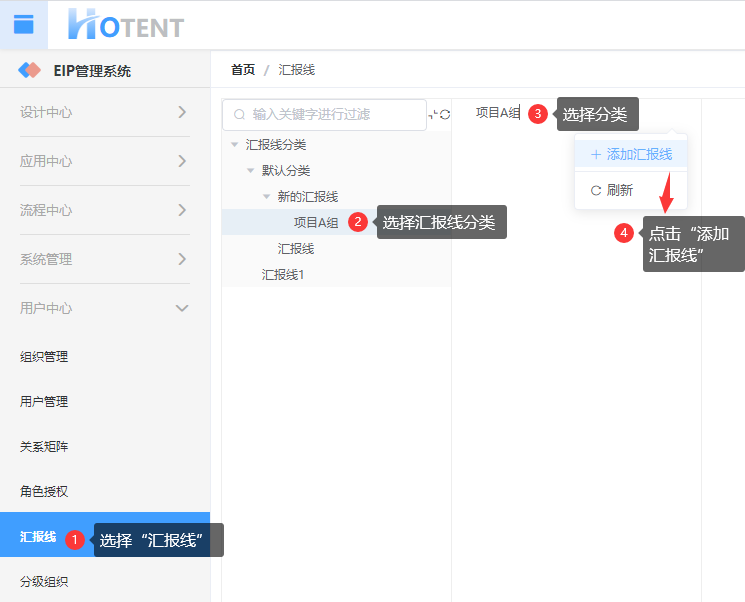
Task: Open 组织管理 in the sidebar
Action: click(x=44, y=357)
